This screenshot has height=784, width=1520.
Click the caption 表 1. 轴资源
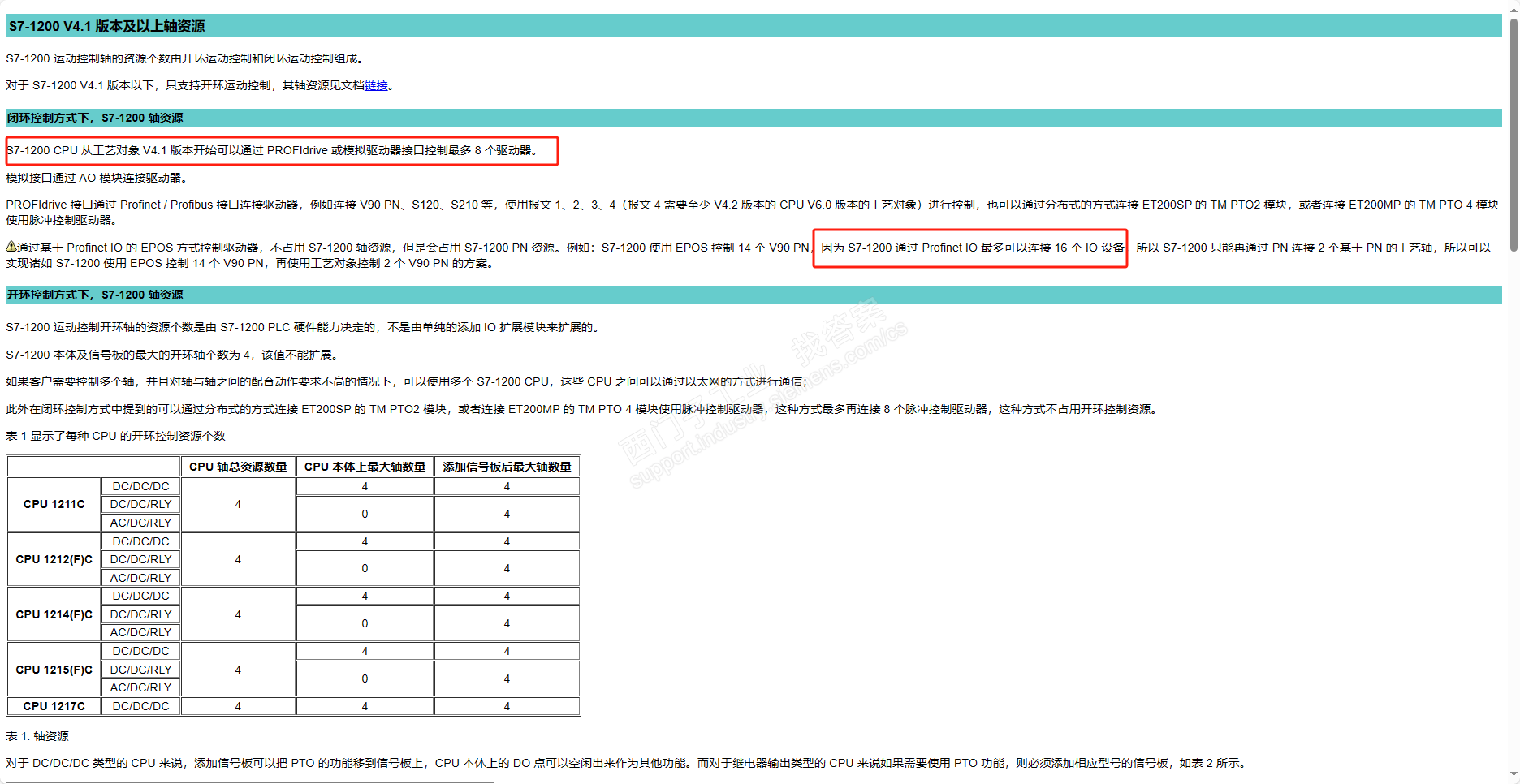[x=37, y=736]
